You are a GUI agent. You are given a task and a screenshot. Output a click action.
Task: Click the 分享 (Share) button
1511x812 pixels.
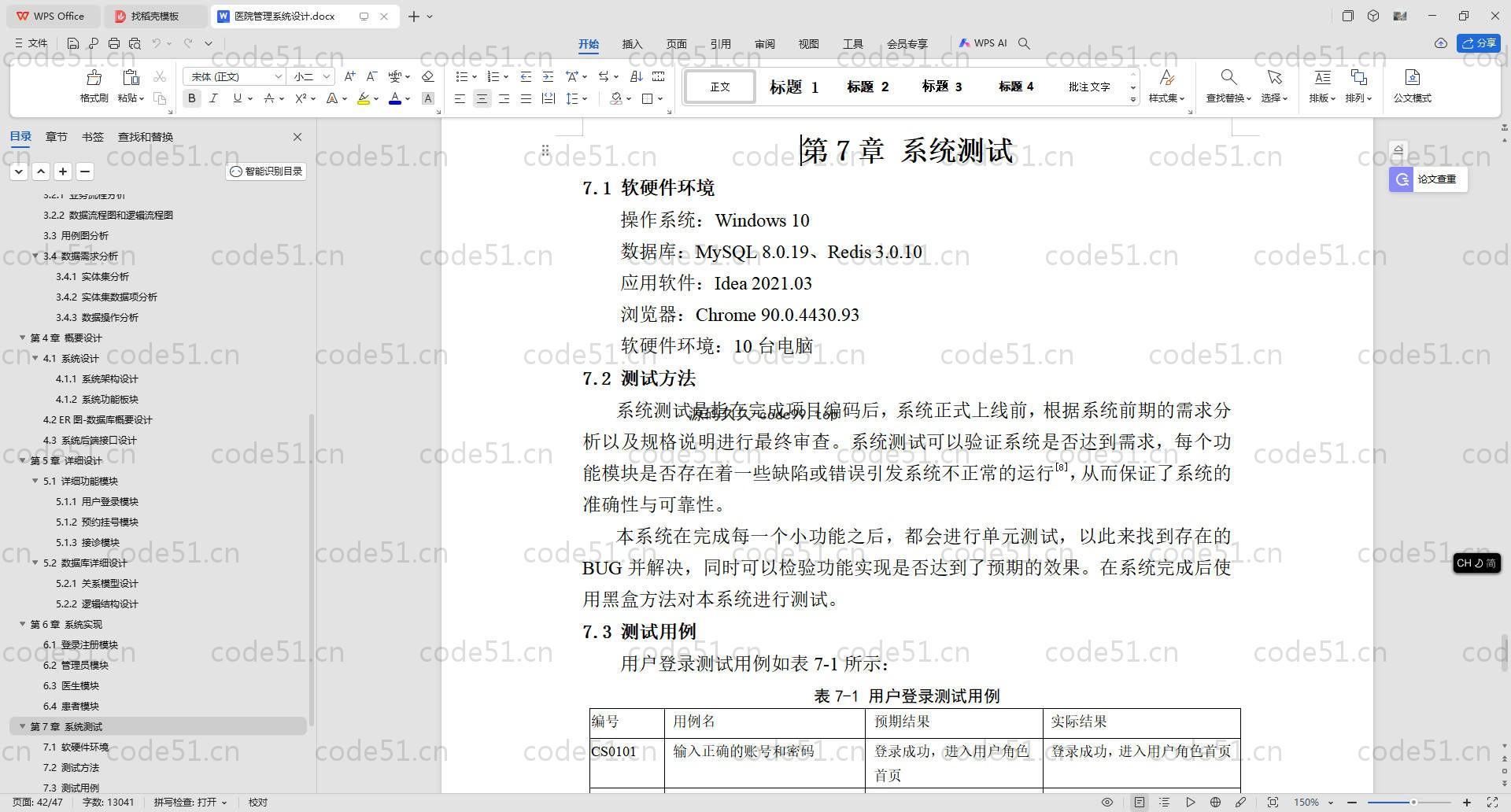coord(1479,43)
